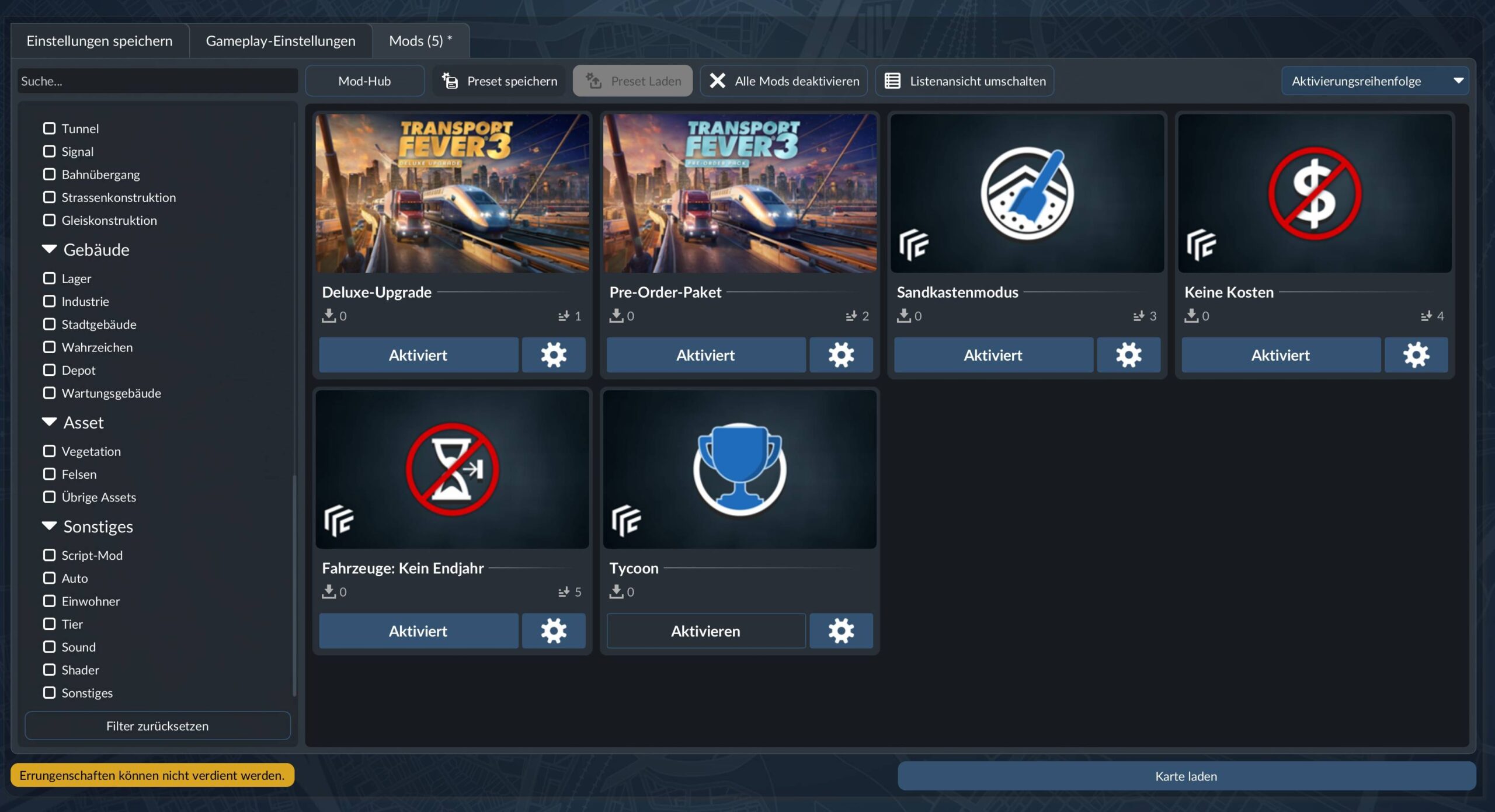The image size is (1495, 812).
Task: Open the Aktivierungsreihenfolge sort dropdown
Action: [1375, 81]
